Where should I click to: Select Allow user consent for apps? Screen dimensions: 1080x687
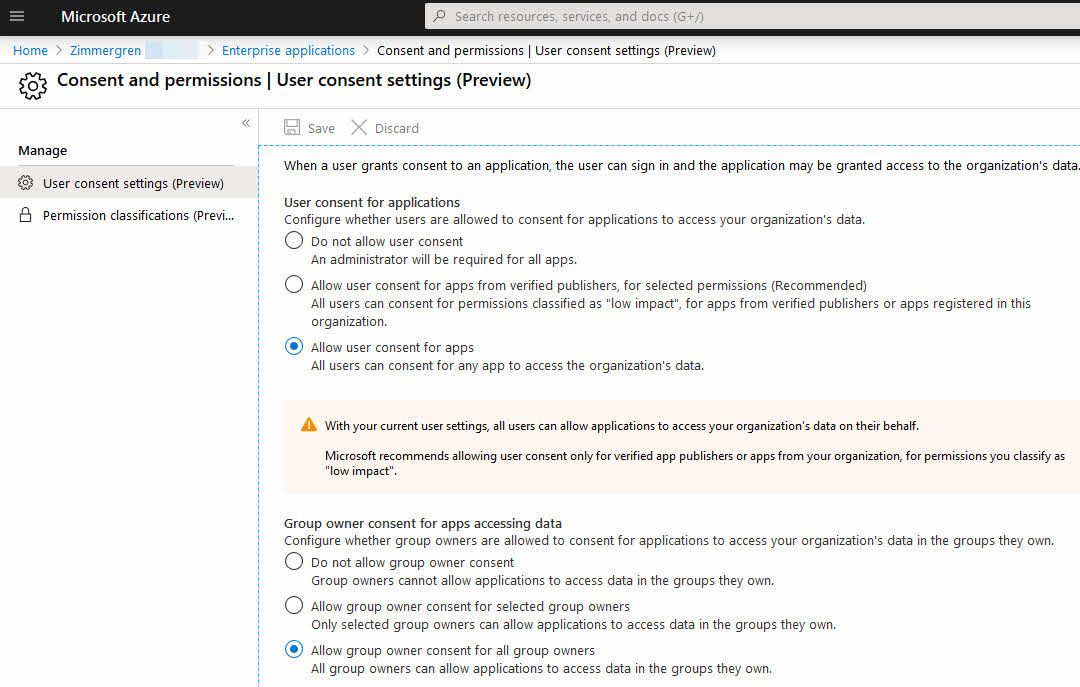point(294,347)
